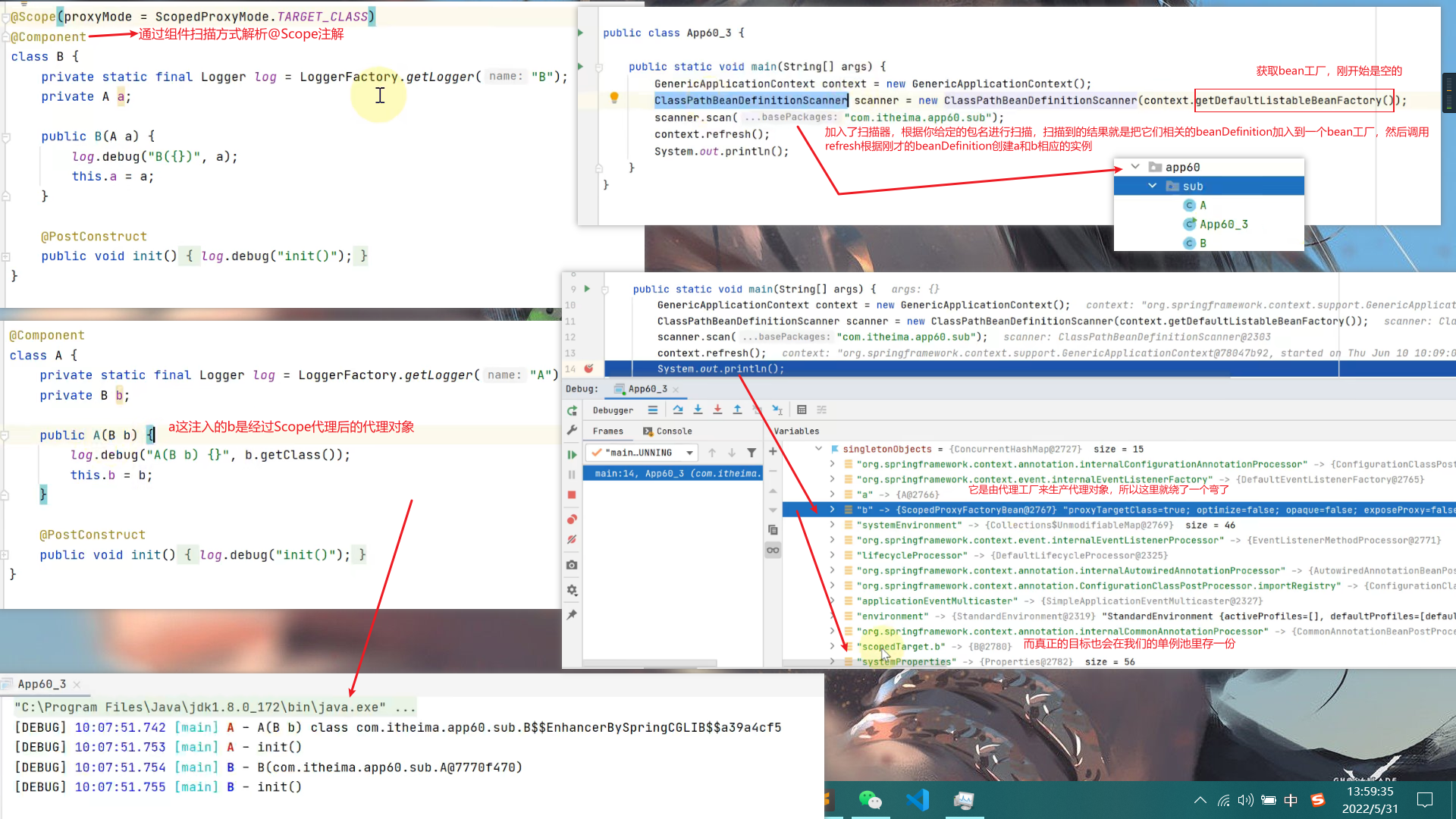The height and width of the screenshot is (819, 1456).
Task: Click the New Watch plus button
Action: (x=773, y=451)
